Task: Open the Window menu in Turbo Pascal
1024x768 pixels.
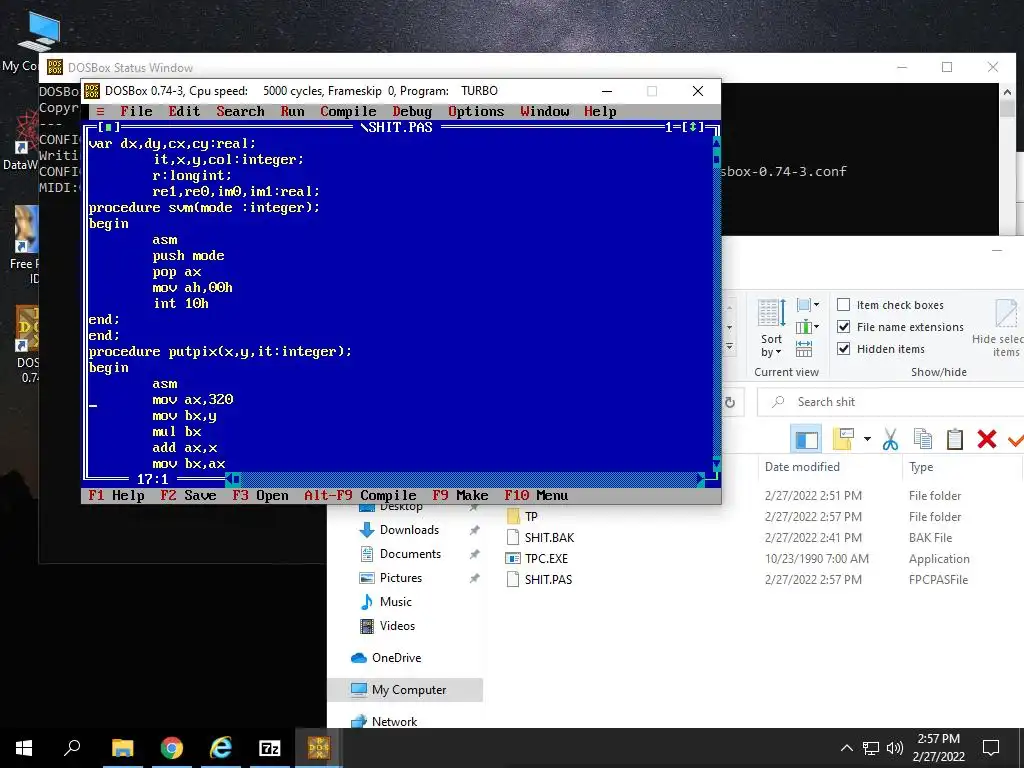Action: [545, 112]
